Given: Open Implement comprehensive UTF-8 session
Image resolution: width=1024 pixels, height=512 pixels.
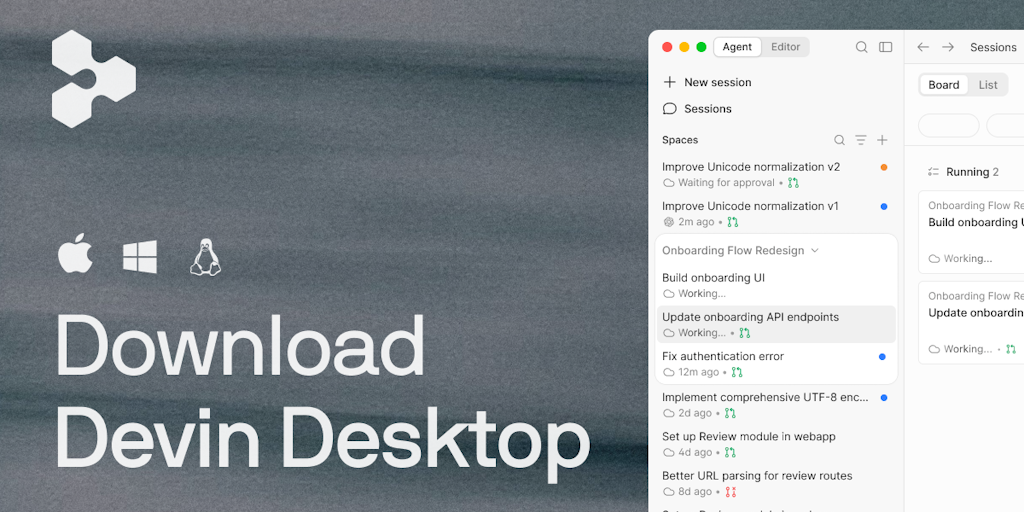Looking at the screenshot, I should click(776, 405).
